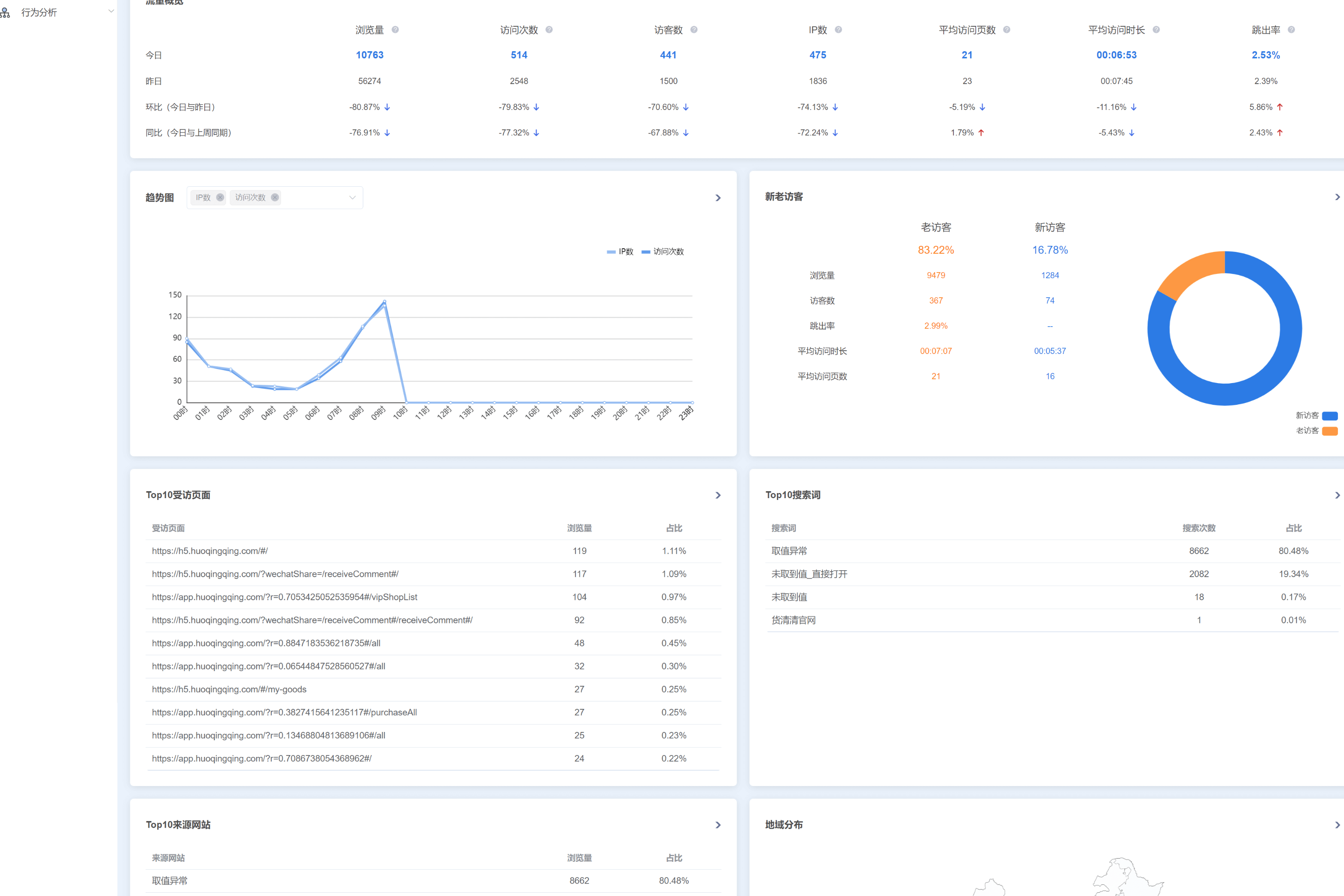The image size is (1344, 896).
Task: Expand the 行为分析 sidebar menu
Action: (x=111, y=12)
